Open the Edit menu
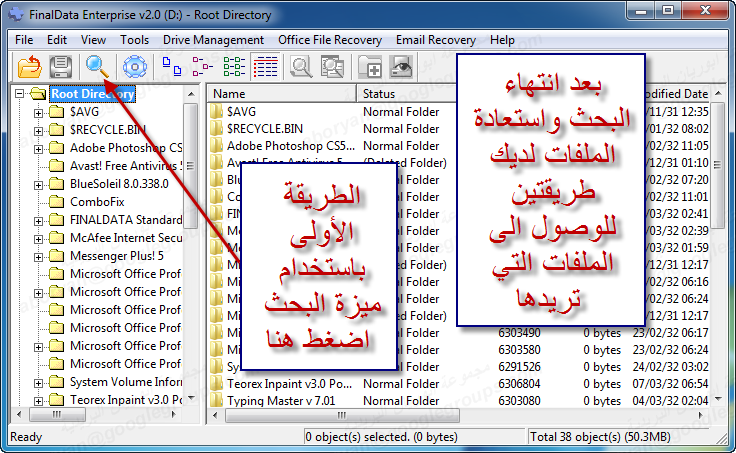The width and height of the screenshot is (736, 453). point(57,40)
